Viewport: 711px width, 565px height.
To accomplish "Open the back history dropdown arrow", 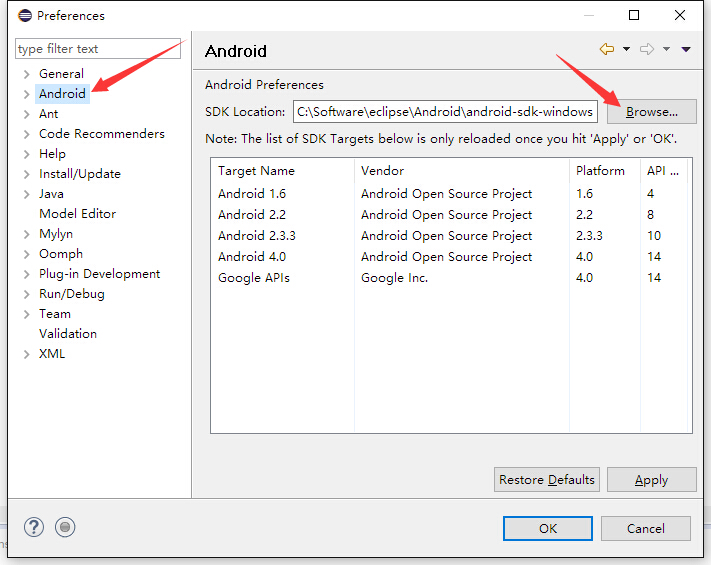I will click(626, 49).
